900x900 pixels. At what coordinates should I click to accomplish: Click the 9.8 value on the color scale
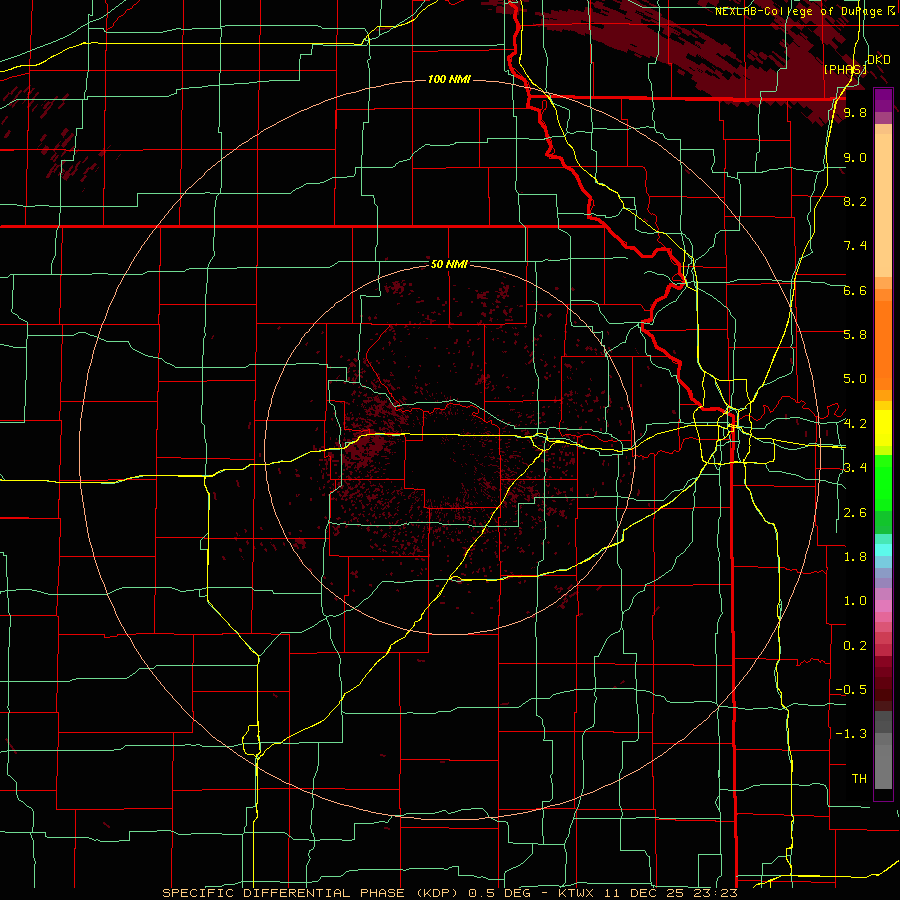(x=855, y=113)
